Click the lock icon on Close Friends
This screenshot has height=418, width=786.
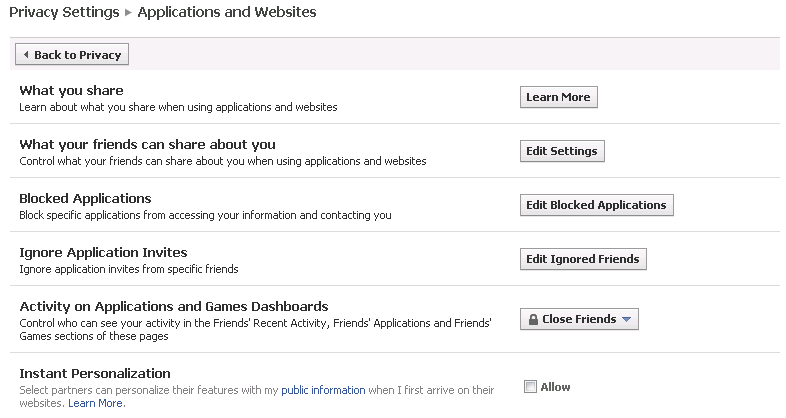pos(534,320)
